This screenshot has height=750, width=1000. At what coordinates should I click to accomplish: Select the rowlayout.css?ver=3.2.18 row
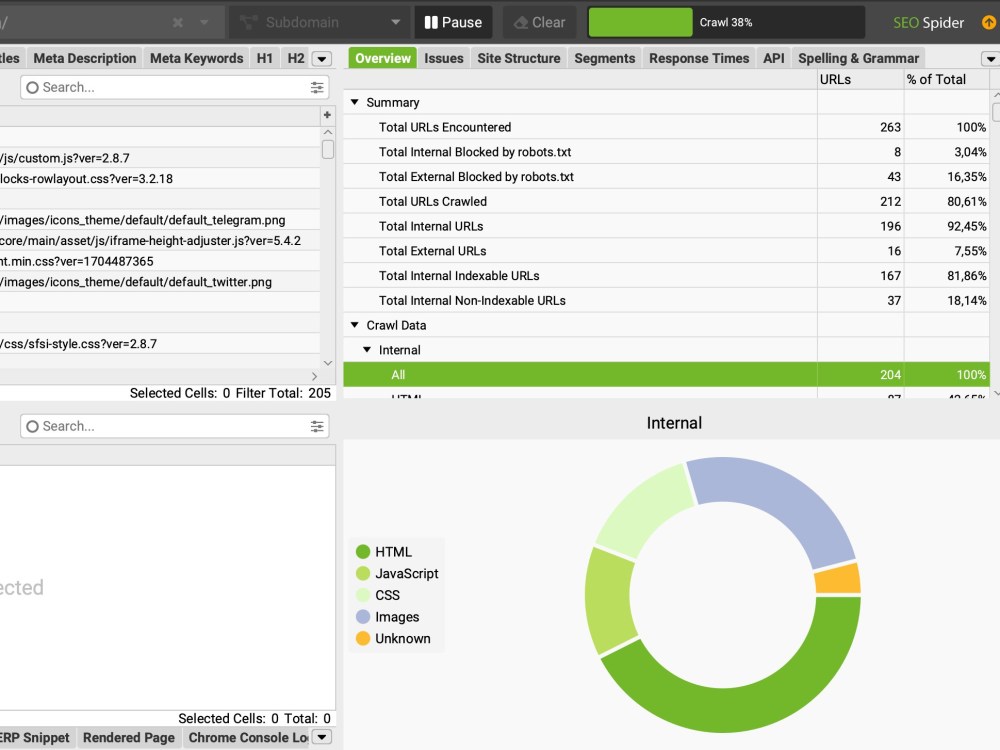pyautogui.click(x=159, y=179)
